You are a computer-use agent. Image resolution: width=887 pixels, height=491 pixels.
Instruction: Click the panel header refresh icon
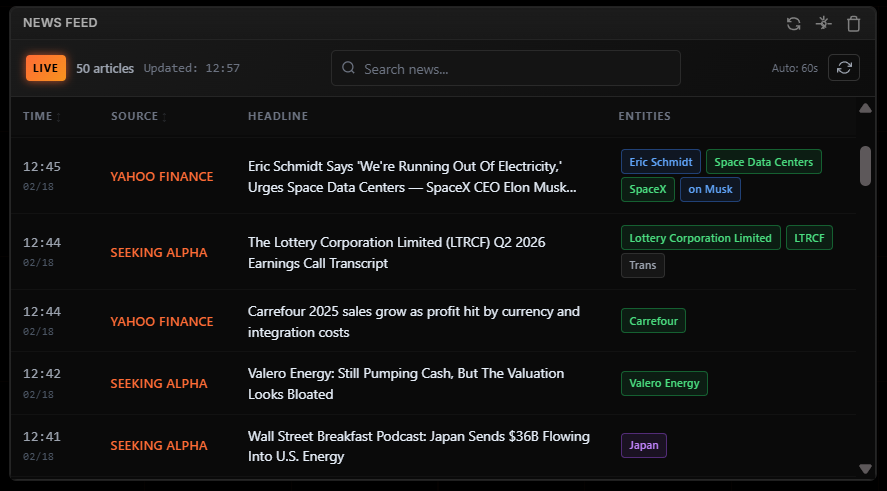click(x=794, y=23)
